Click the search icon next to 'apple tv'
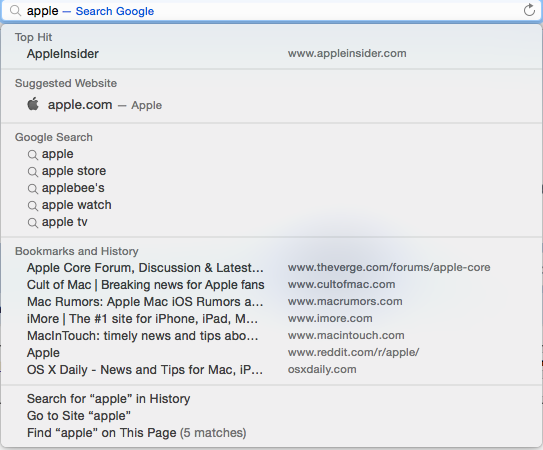The image size is (543, 450). [33, 222]
